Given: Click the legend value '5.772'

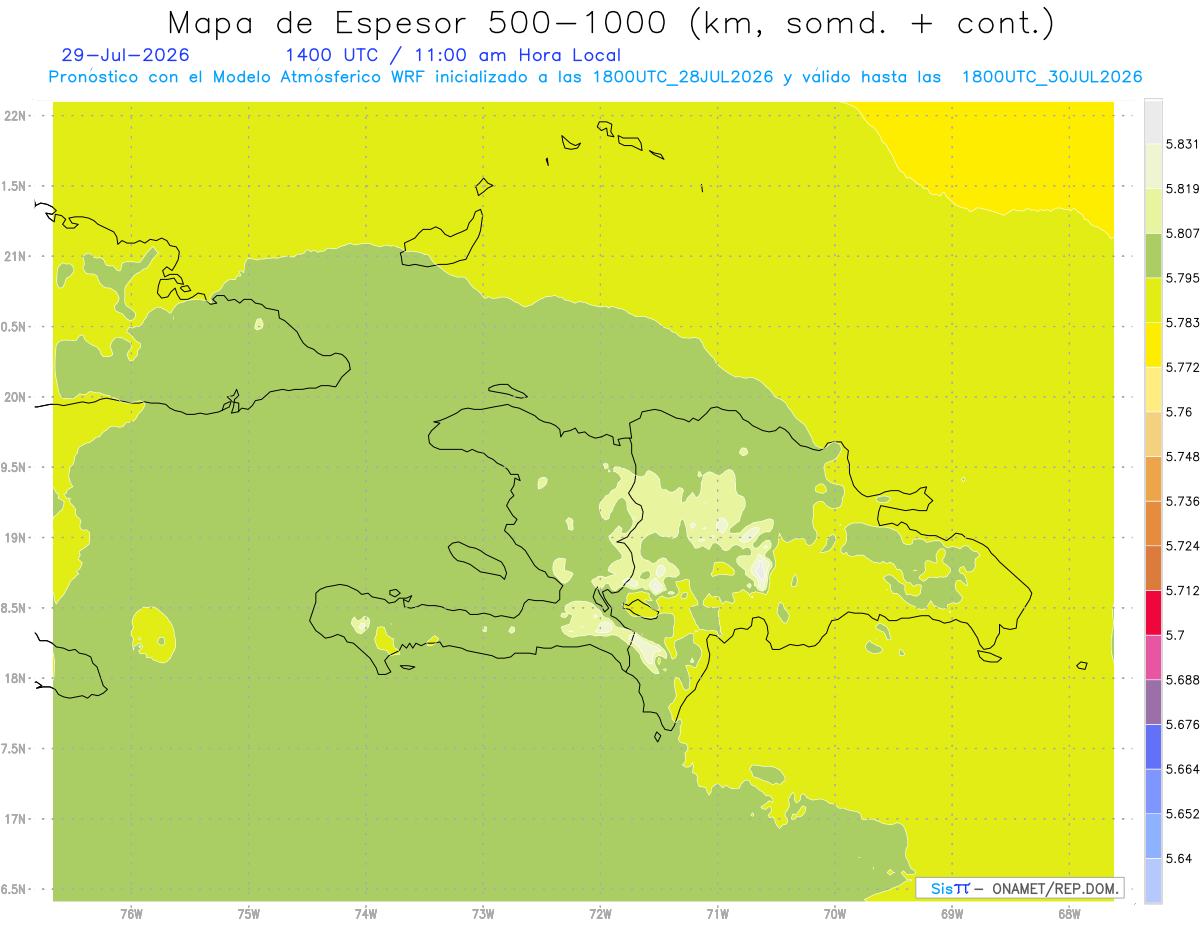Looking at the screenshot, I should [x=1182, y=367].
